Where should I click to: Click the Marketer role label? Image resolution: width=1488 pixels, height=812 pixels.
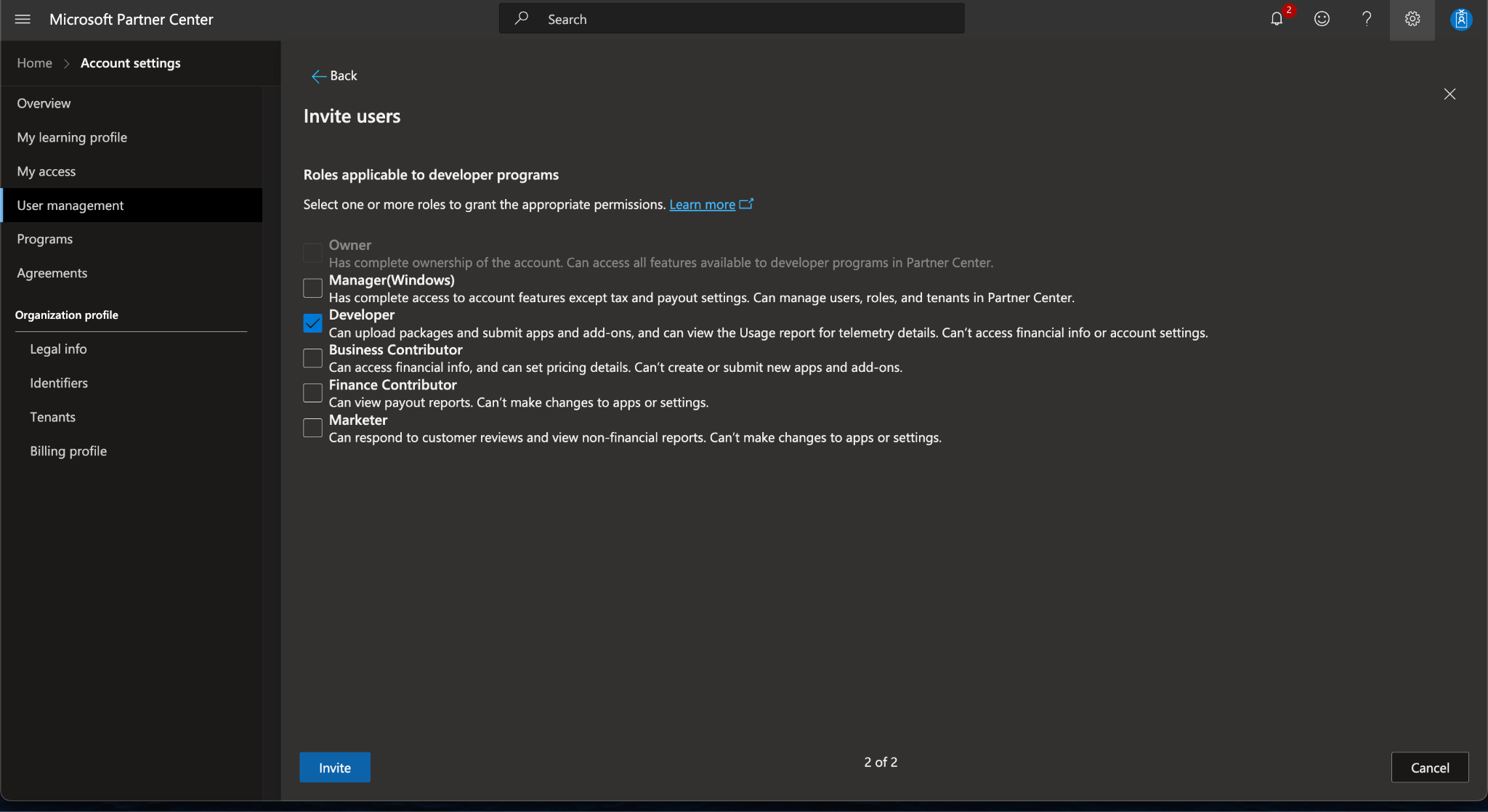pyautogui.click(x=358, y=420)
